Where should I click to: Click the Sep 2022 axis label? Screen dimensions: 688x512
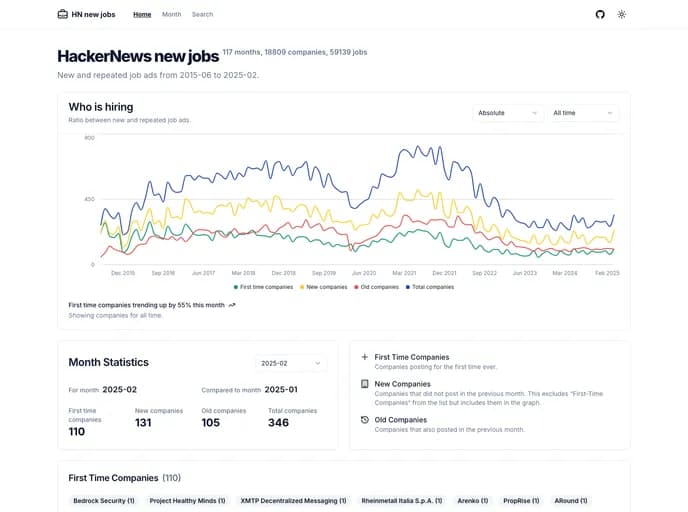[x=484, y=273]
